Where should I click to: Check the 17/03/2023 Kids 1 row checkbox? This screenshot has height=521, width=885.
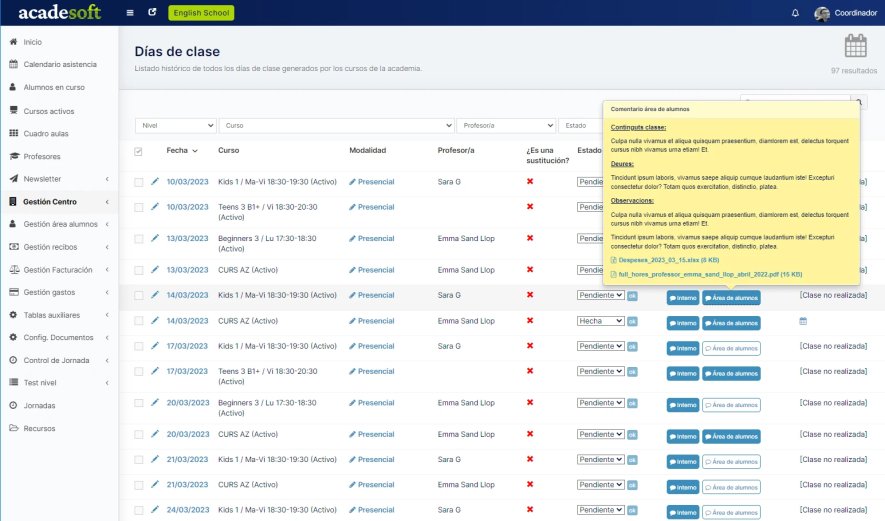tap(138, 347)
